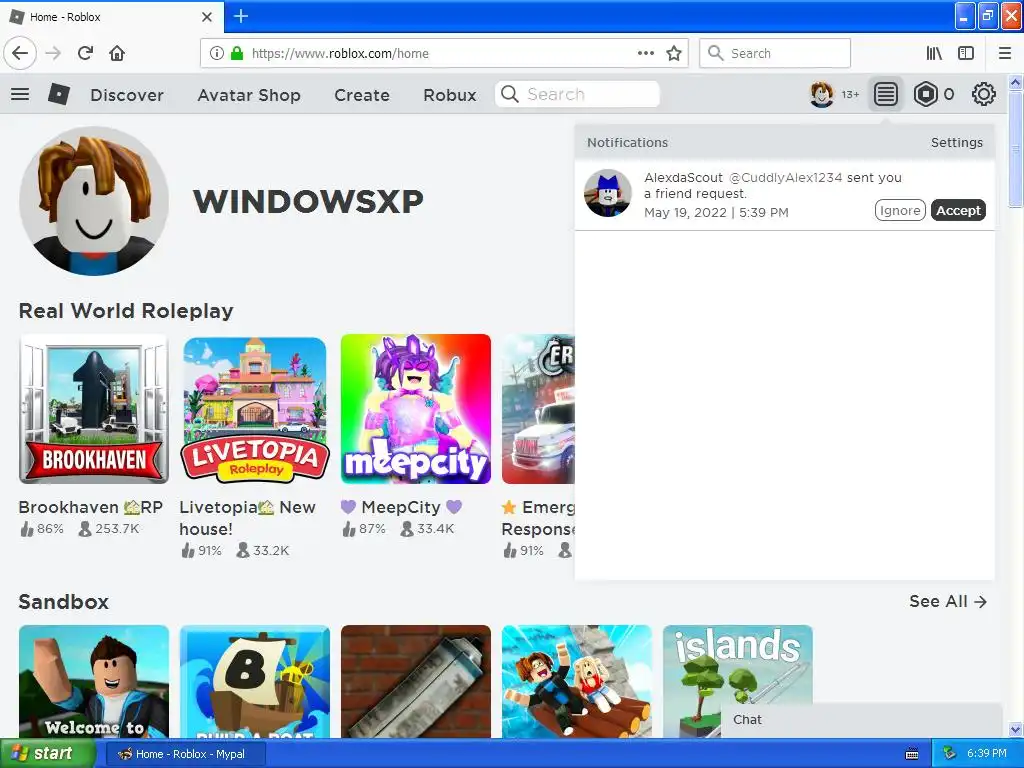Click the browser forward arrow
The image size is (1024, 768).
coord(53,53)
